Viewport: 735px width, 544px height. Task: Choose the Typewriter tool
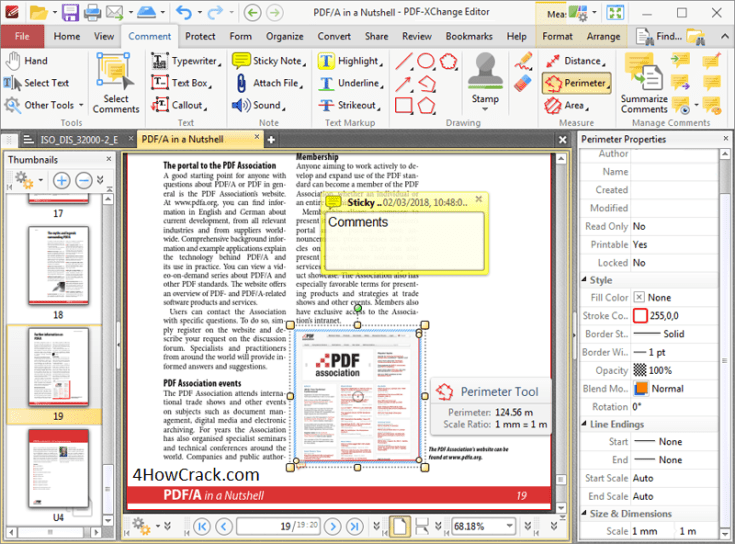(186, 61)
